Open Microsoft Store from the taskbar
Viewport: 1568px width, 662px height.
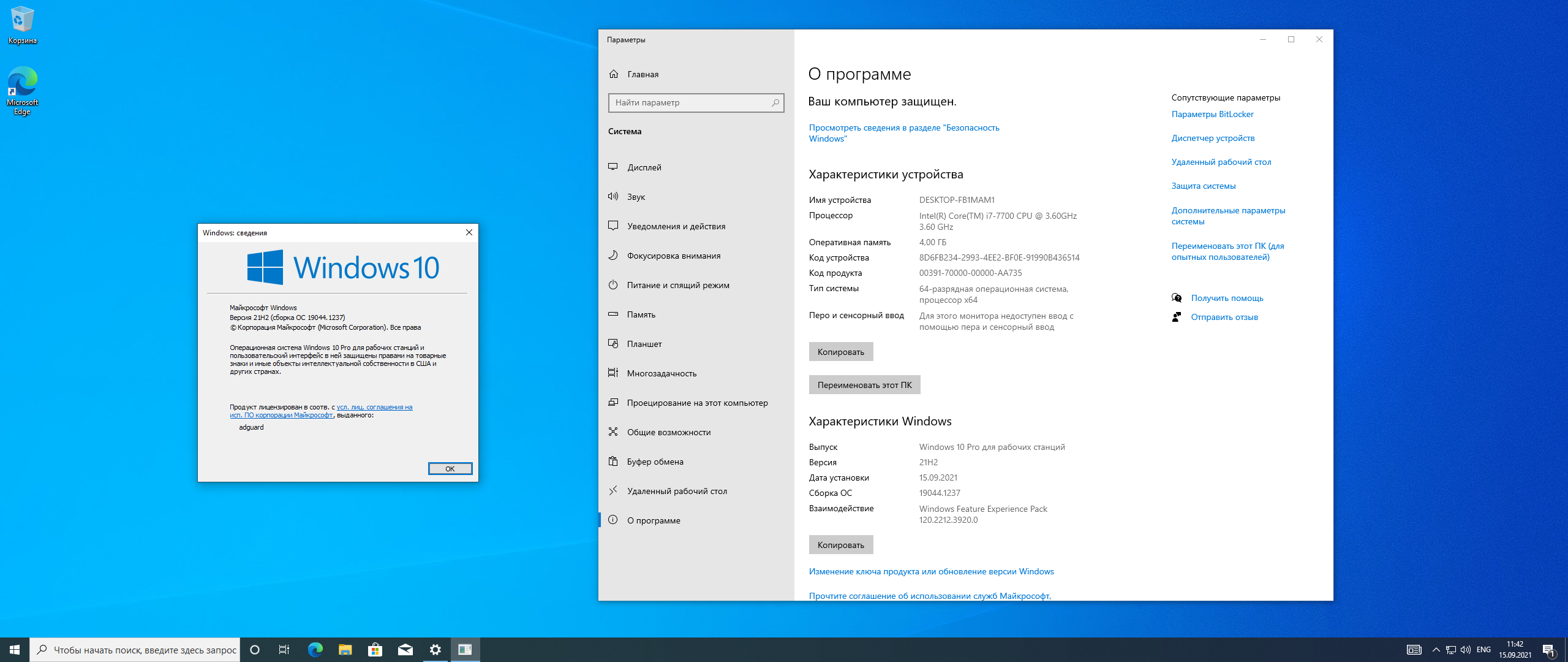tap(375, 650)
